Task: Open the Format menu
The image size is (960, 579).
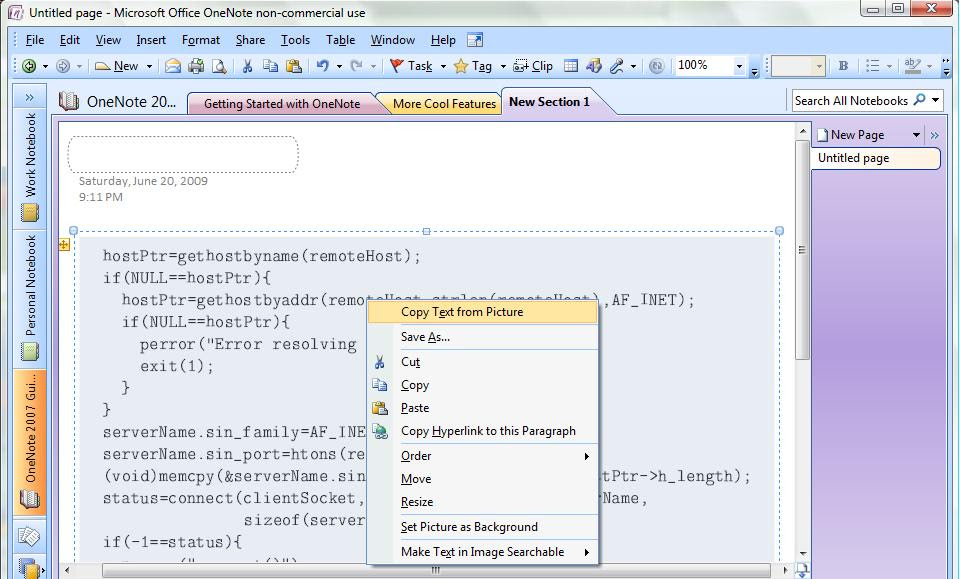Action: click(x=201, y=40)
